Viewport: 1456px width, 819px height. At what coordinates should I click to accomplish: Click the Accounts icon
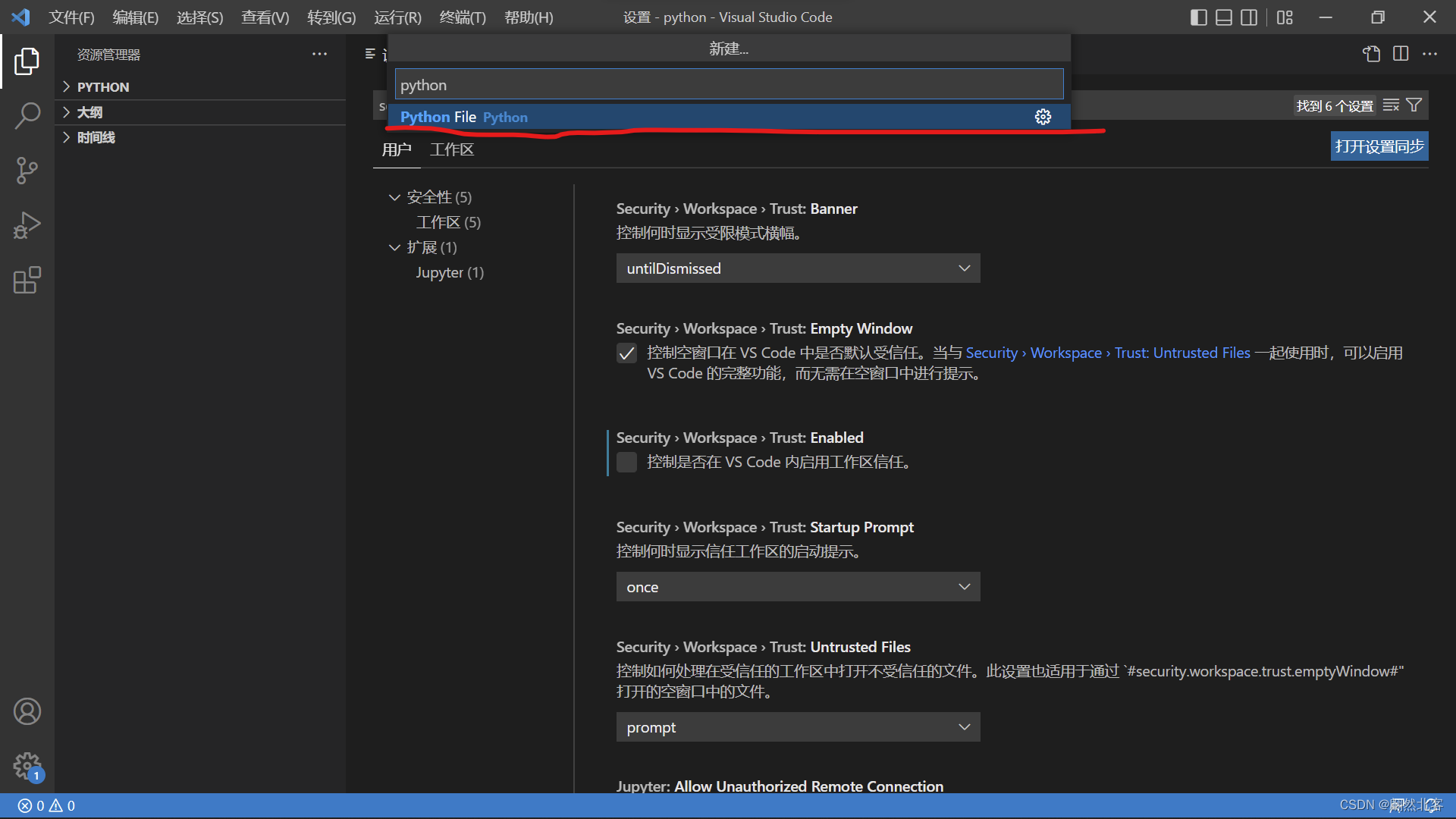pos(27,711)
